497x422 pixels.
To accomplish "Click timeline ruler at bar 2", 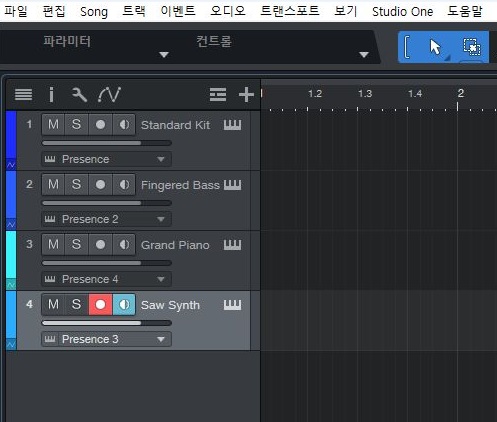I will point(460,93).
